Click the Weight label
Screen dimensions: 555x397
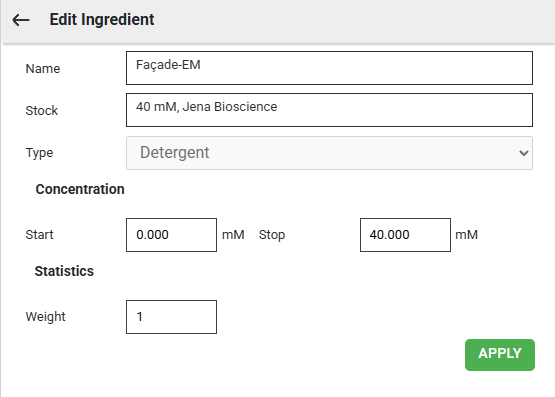(45, 317)
